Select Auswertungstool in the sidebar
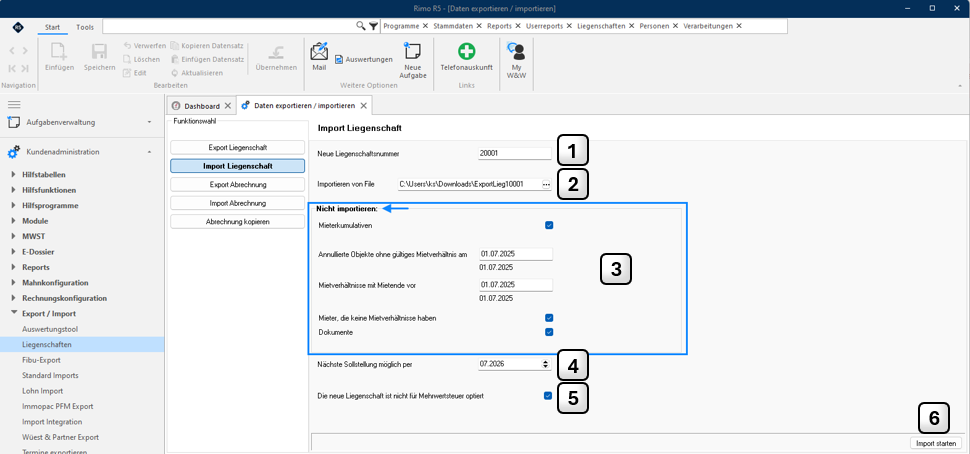970x454 pixels. pyautogui.click(x=50, y=329)
